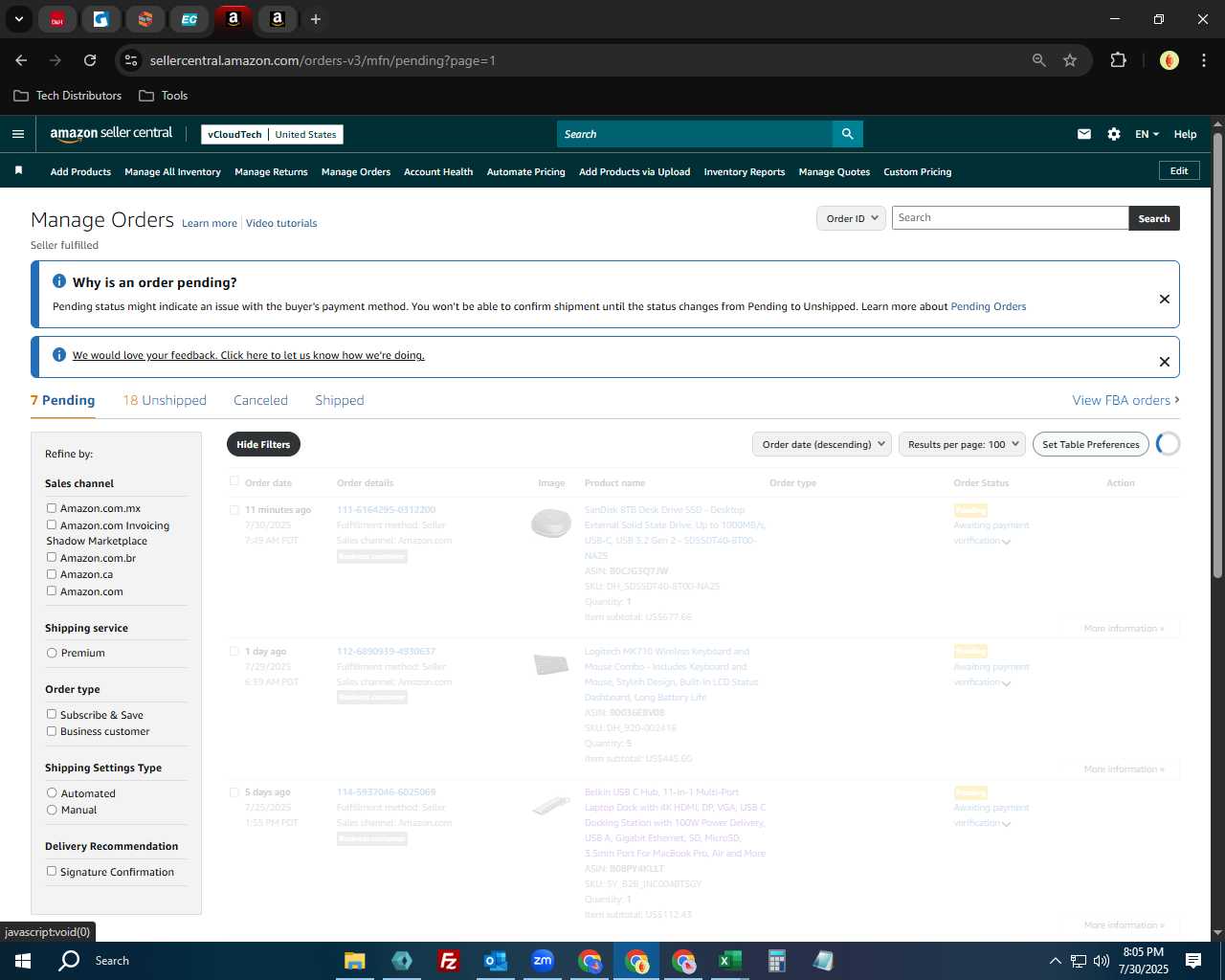Viewport: 1225px width, 980px height.
Task: Open Calculator from the taskbar
Action: 777,961
